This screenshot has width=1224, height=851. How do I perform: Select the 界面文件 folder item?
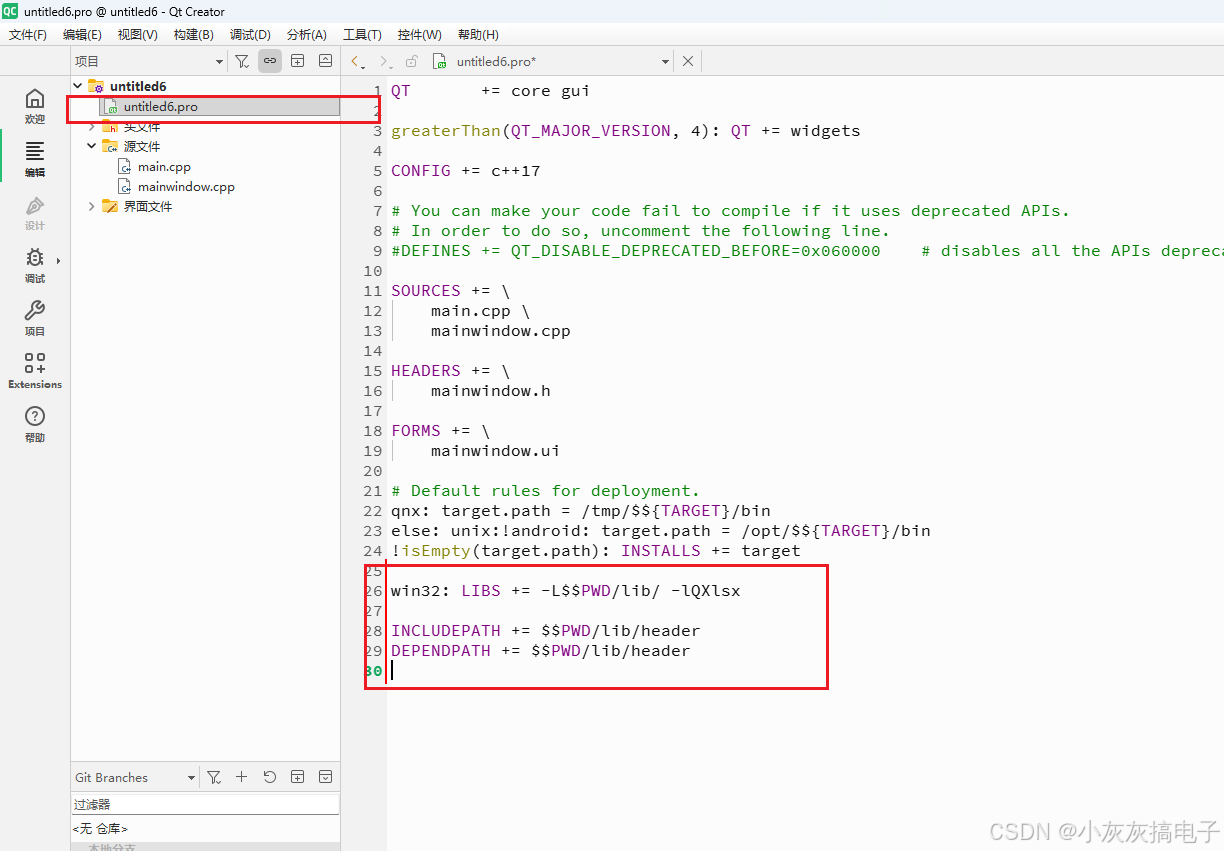pos(148,206)
